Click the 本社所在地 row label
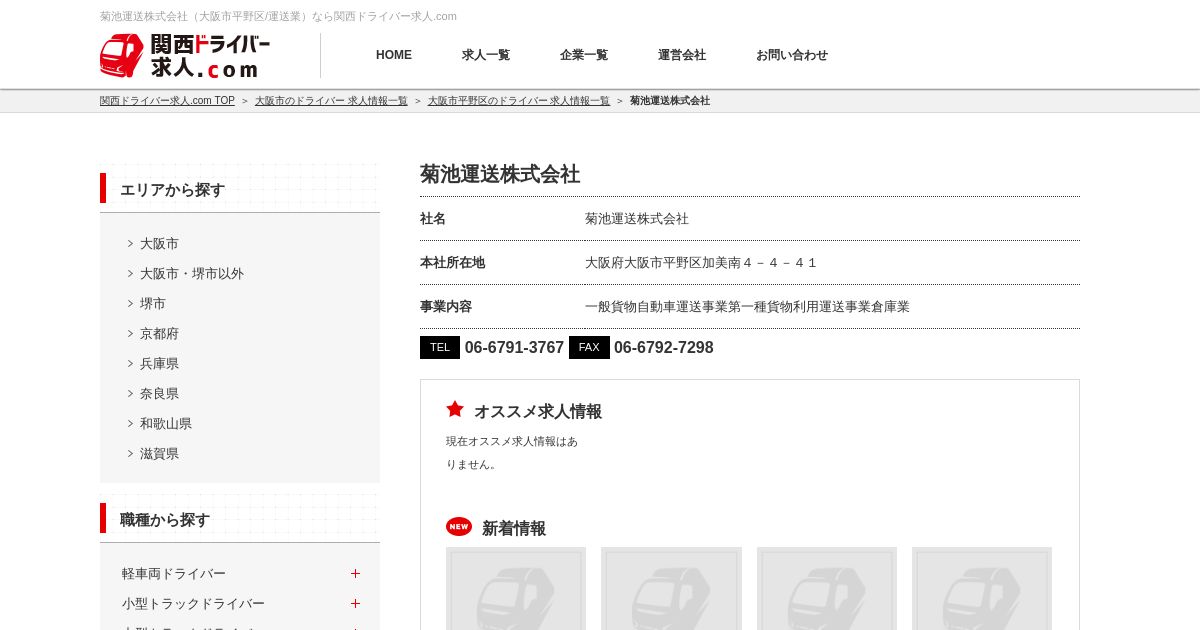This screenshot has height=630, width=1200. [x=452, y=263]
